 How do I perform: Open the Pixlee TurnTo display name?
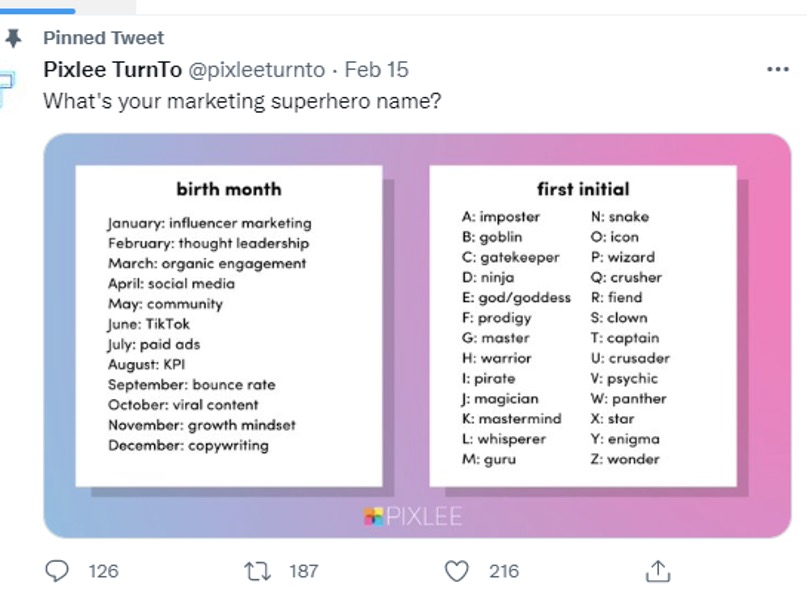point(112,70)
